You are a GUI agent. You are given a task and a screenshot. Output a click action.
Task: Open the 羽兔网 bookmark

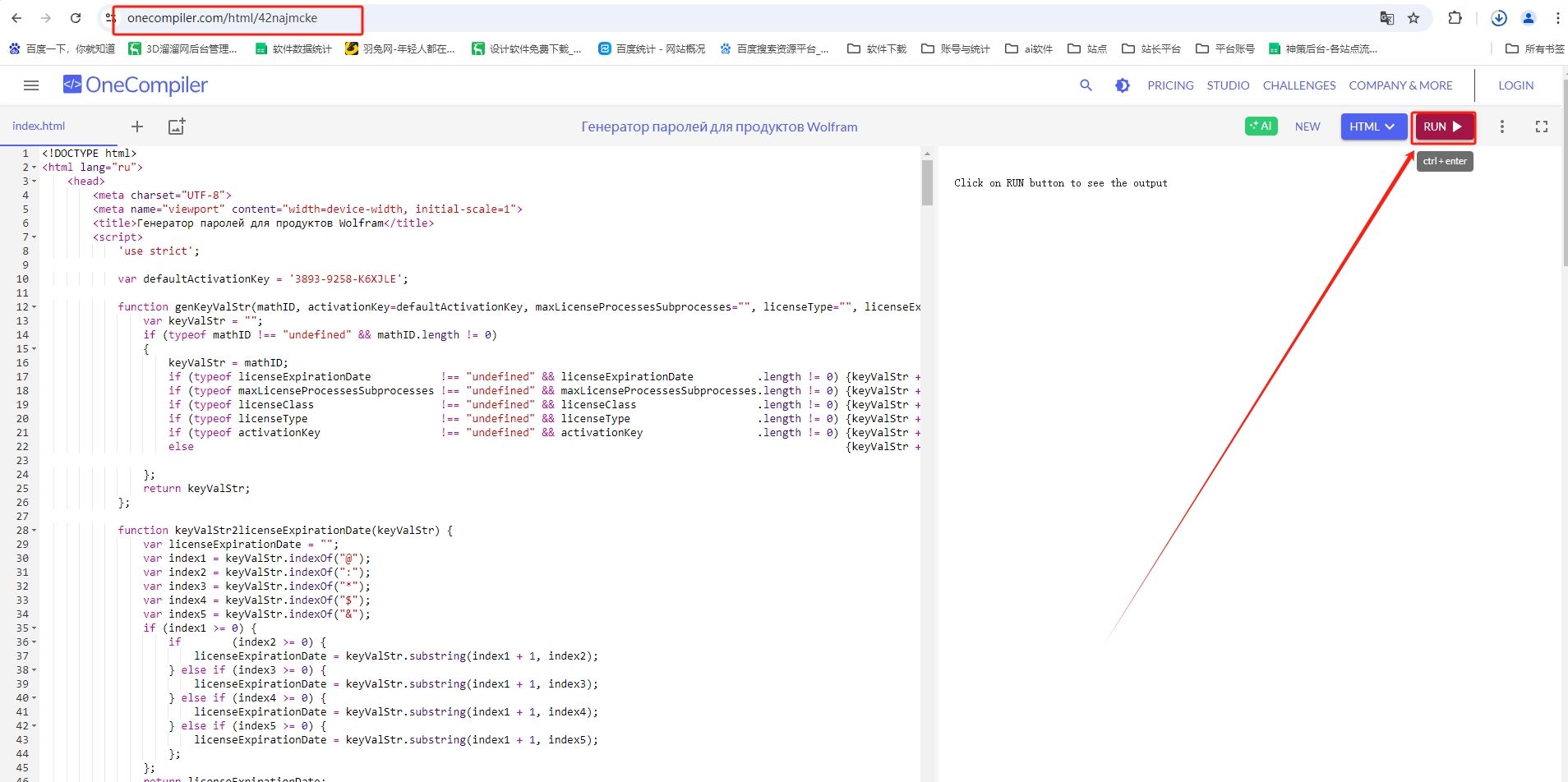point(400,49)
